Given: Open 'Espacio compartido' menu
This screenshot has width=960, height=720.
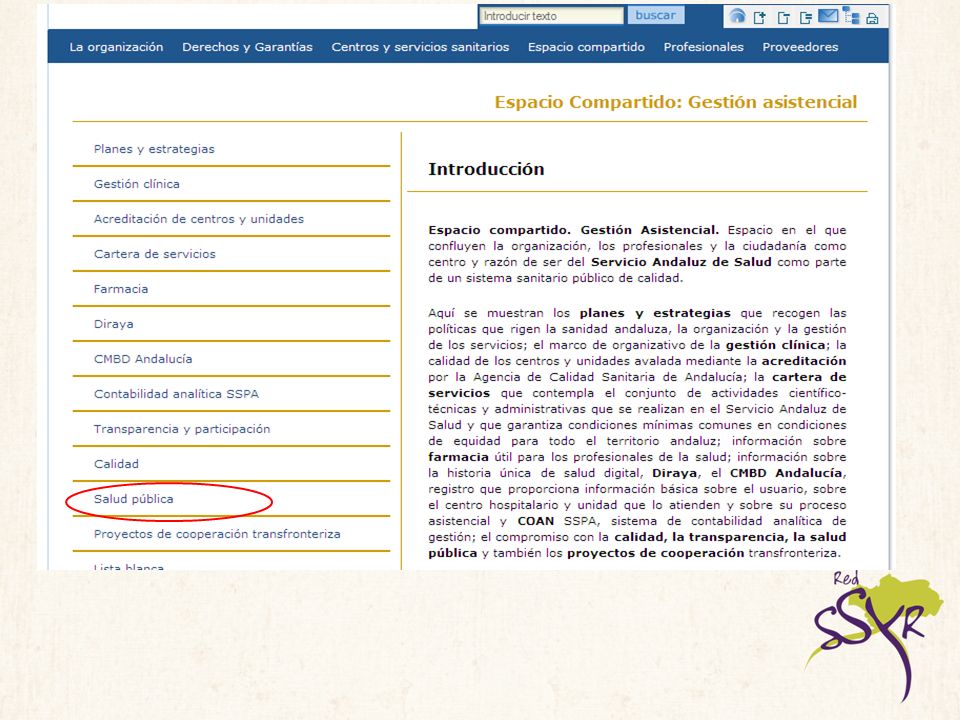Looking at the screenshot, I should click(586, 47).
